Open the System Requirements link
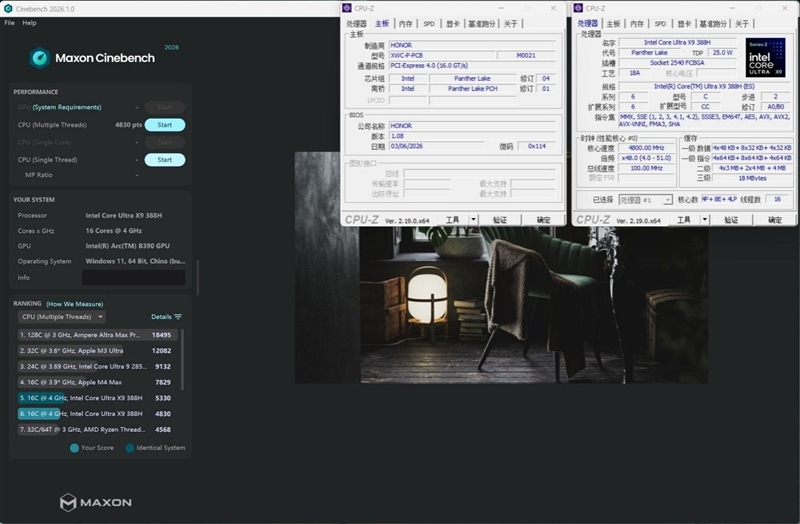 point(67,107)
